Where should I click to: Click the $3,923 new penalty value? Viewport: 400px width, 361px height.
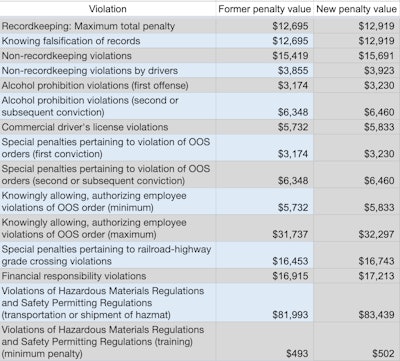pyautogui.click(x=379, y=71)
